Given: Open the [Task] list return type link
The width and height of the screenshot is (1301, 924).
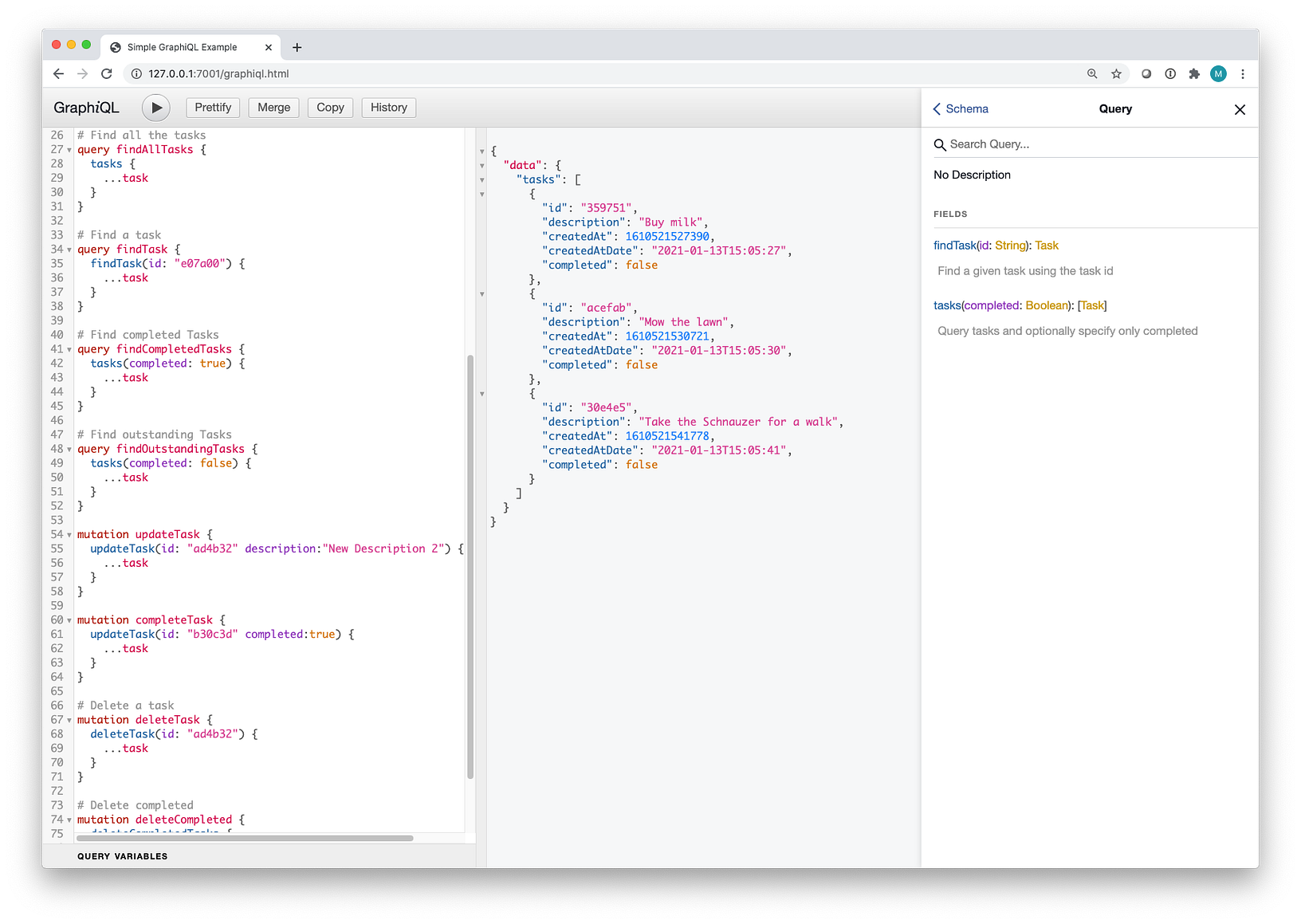Looking at the screenshot, I should pos(1092,305).
